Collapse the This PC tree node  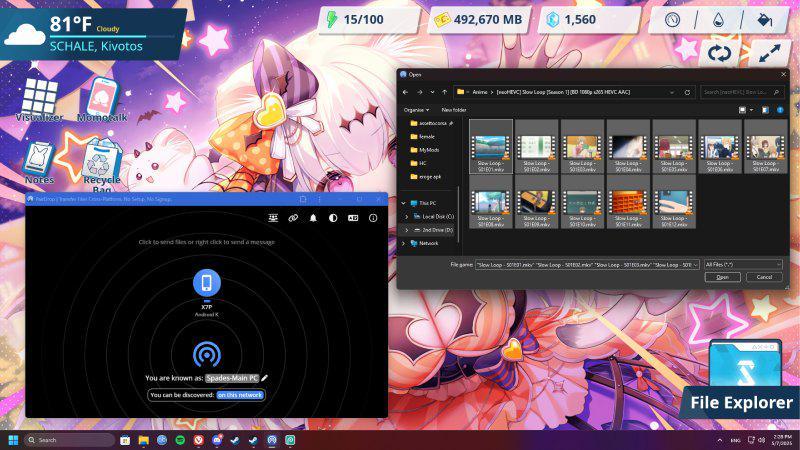404,203
